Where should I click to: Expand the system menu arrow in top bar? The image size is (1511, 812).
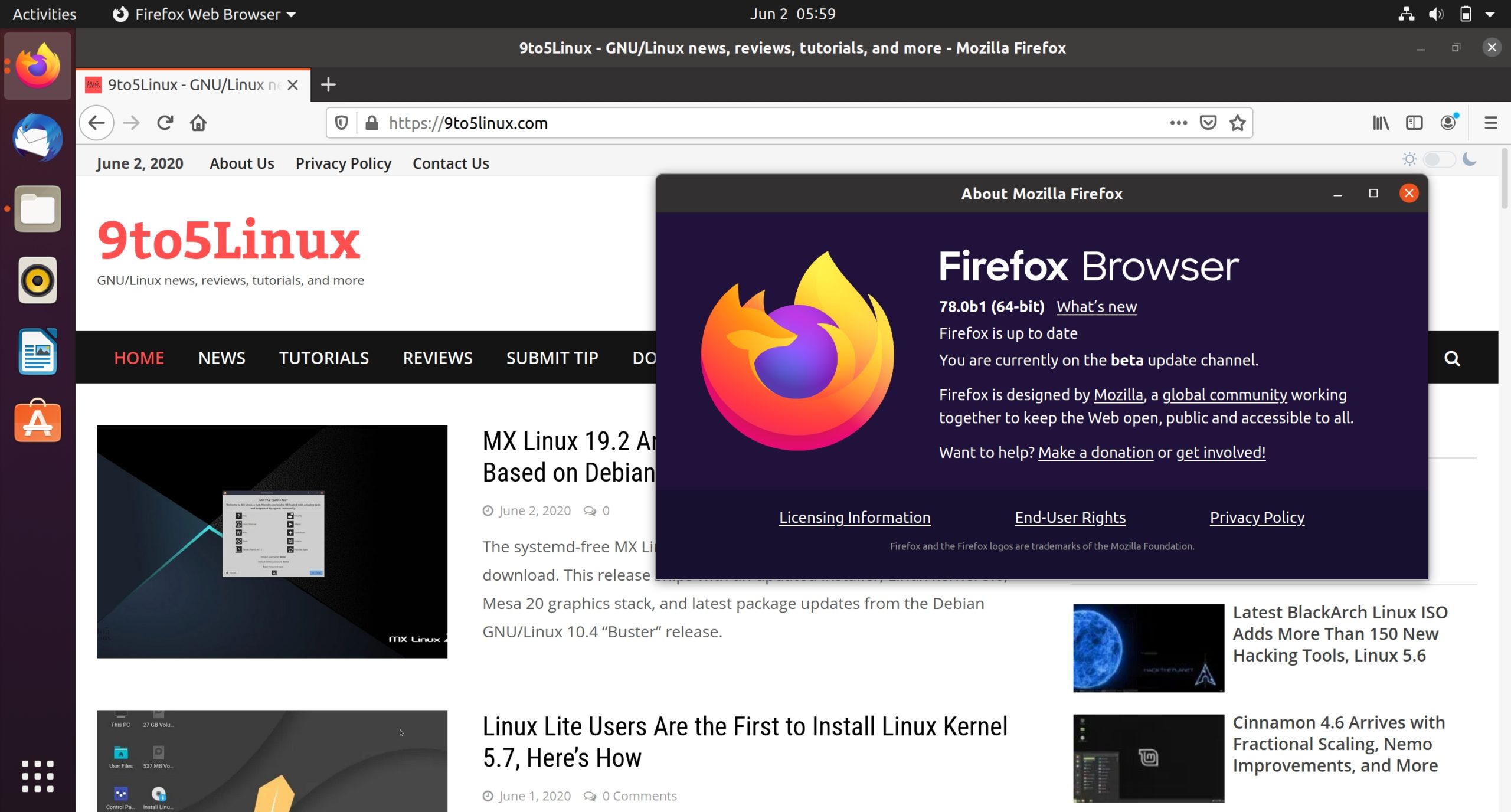[x=1490, y=14]
